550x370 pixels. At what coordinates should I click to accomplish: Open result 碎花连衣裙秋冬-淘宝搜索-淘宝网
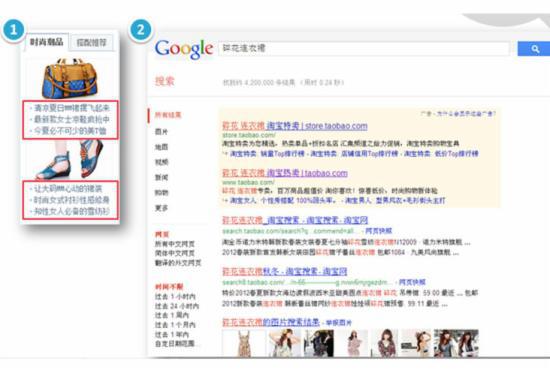pos(285,271)
